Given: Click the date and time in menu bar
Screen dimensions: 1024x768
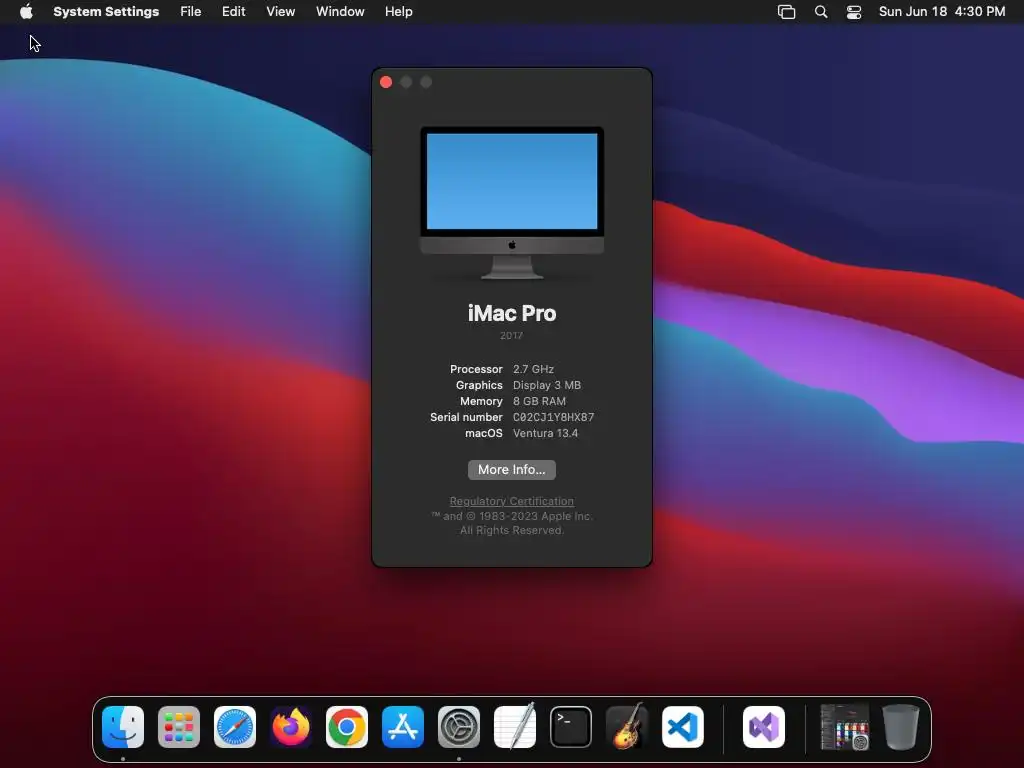Looking at the screenshot, I should [942, 12].
